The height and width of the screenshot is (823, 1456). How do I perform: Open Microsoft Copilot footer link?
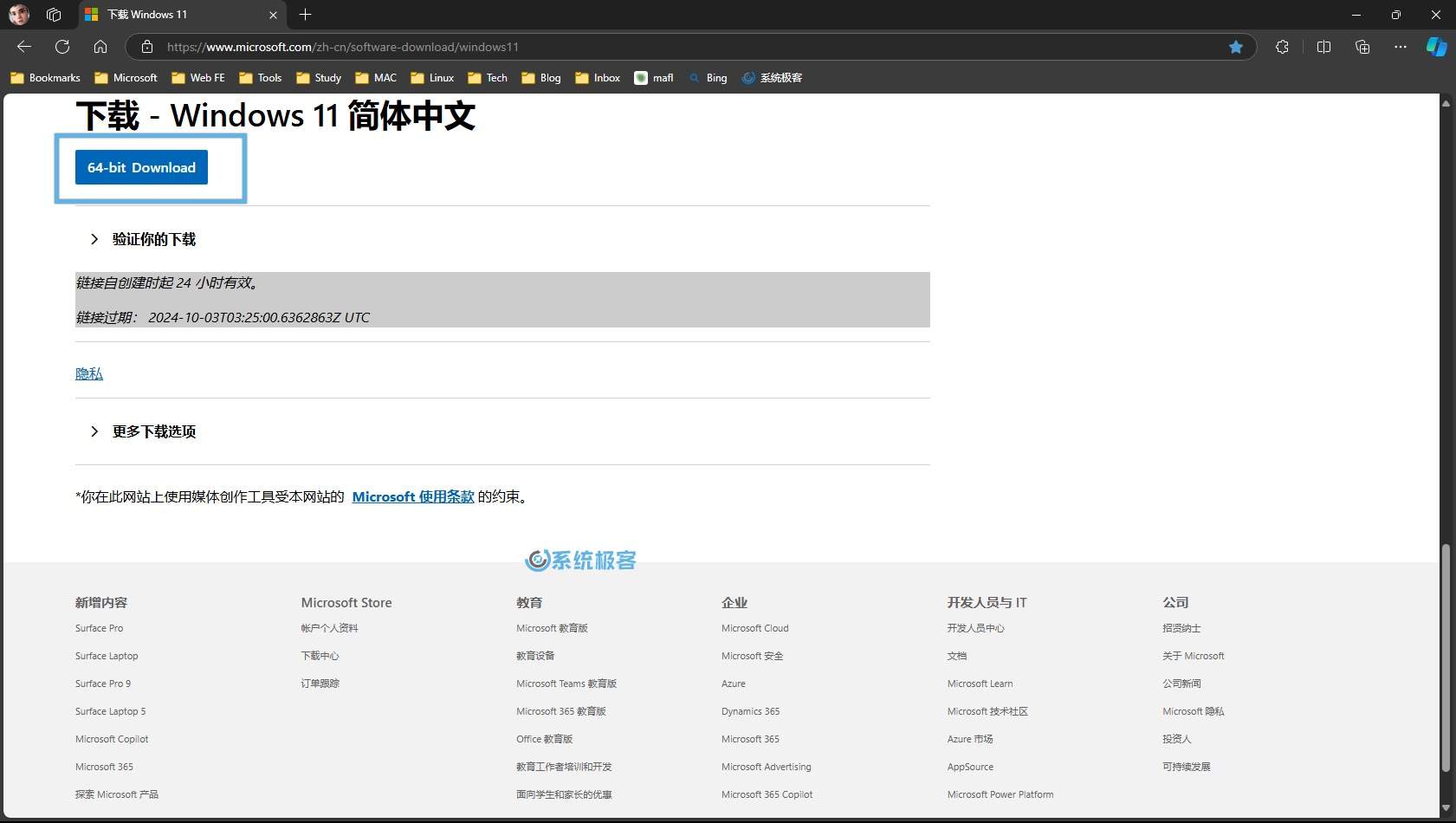(x=112, y=739)
